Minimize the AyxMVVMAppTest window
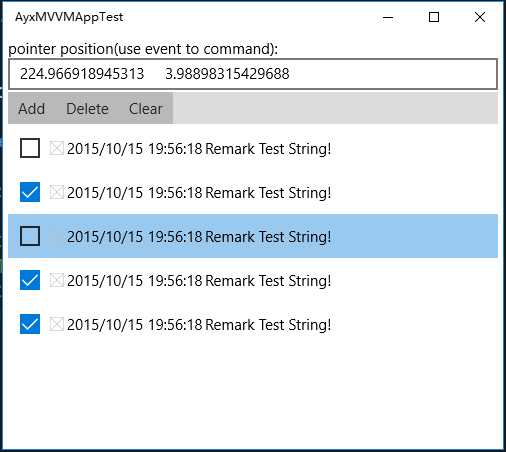 click(x=388, y=17)
